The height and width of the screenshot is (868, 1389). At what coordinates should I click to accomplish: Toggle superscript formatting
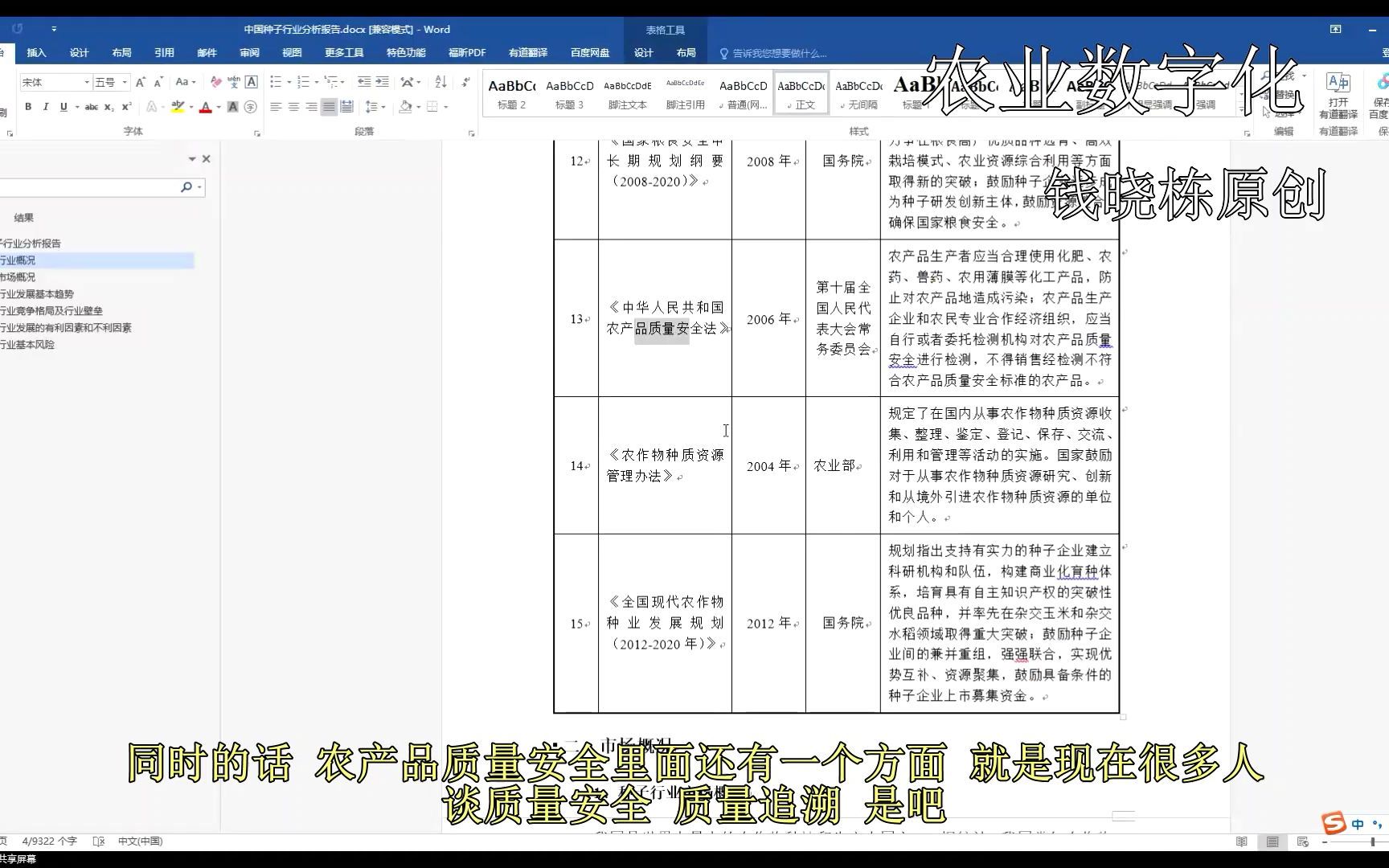(x=126, y=107)
